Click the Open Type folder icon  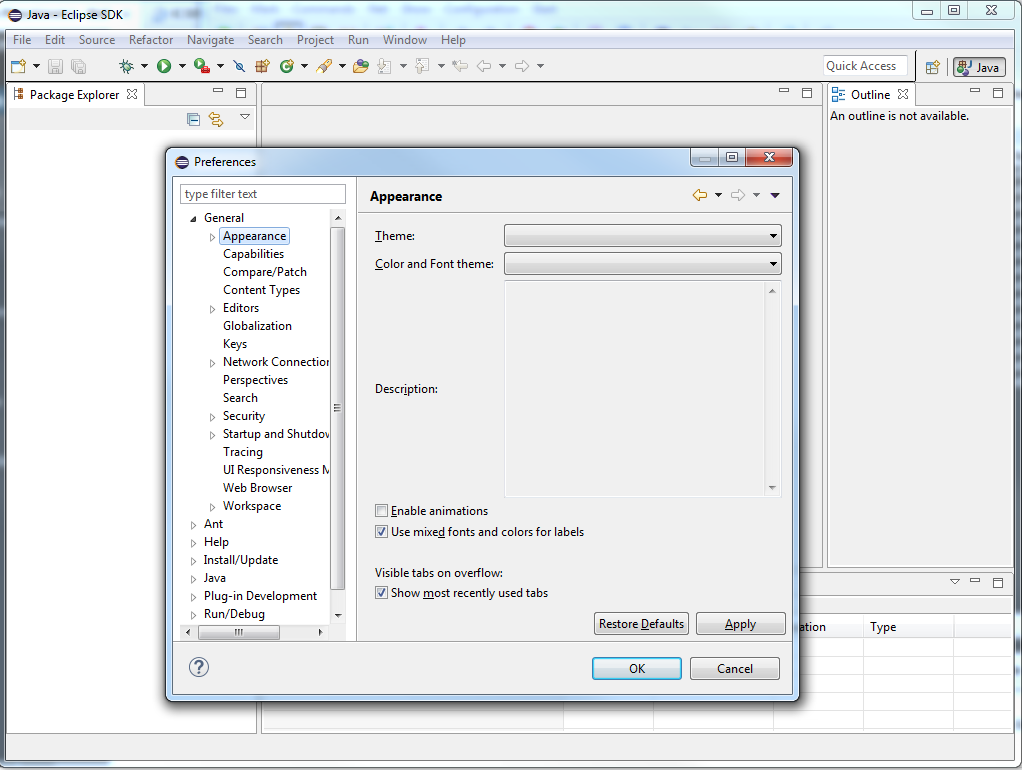360,66
